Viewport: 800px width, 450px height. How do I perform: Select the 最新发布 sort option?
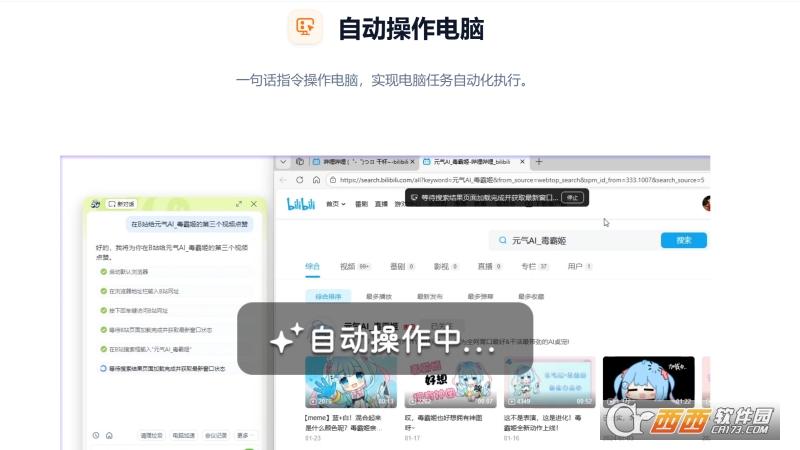point(430,297)
